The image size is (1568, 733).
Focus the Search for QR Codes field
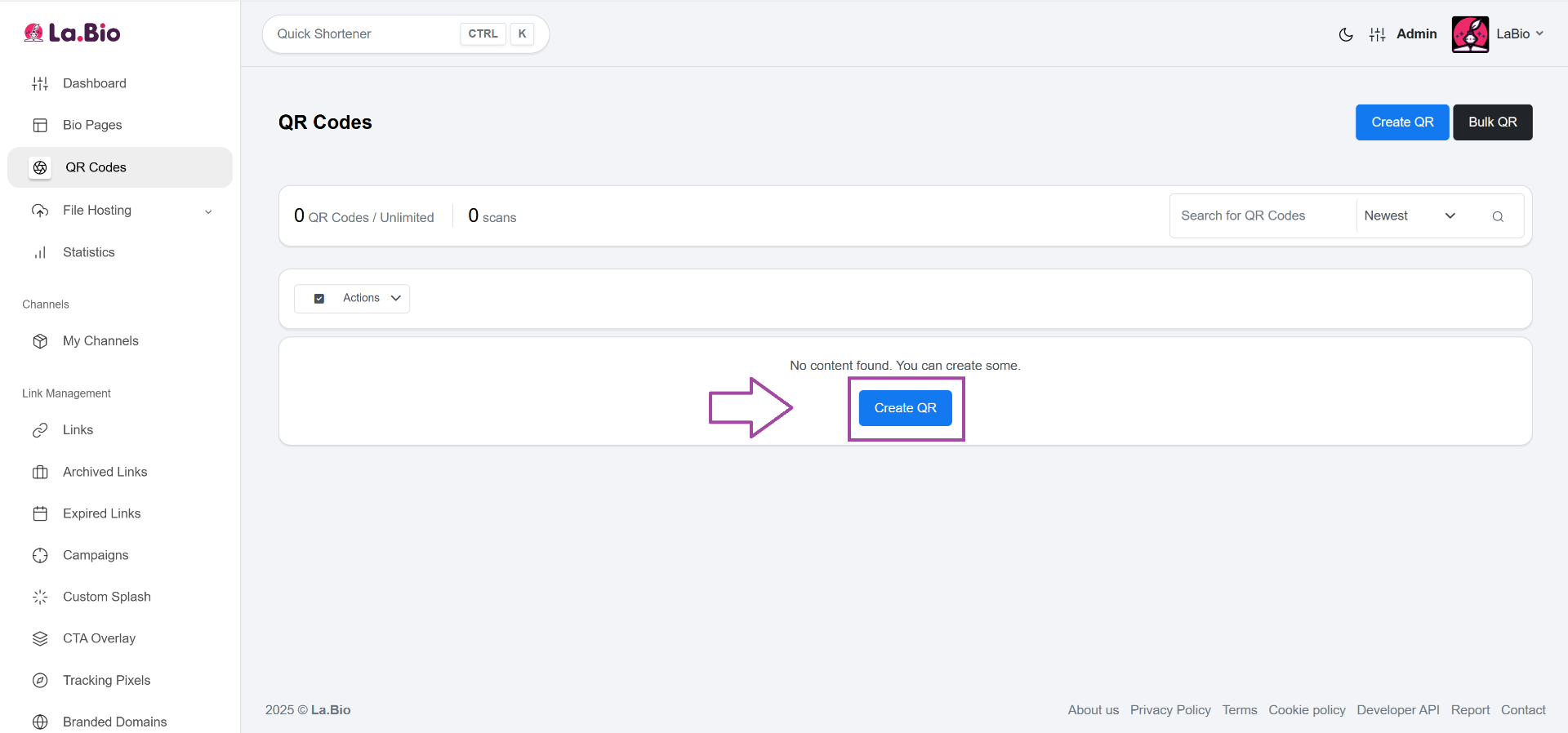click(x=1262, y=216)
